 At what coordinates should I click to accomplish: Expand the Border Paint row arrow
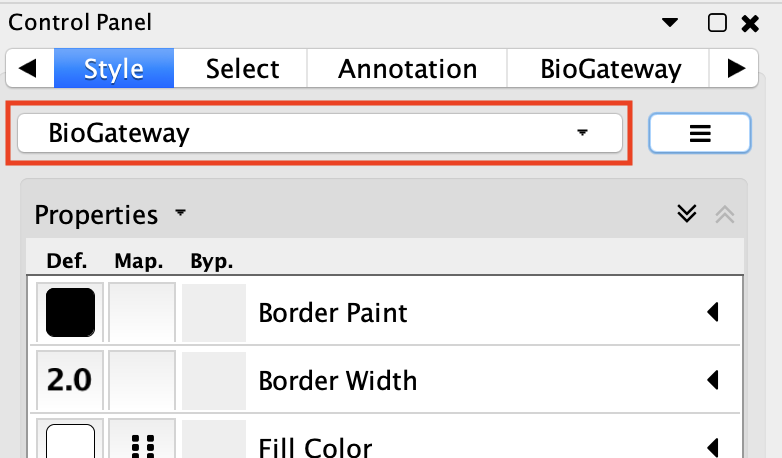(x=713, y=312)
